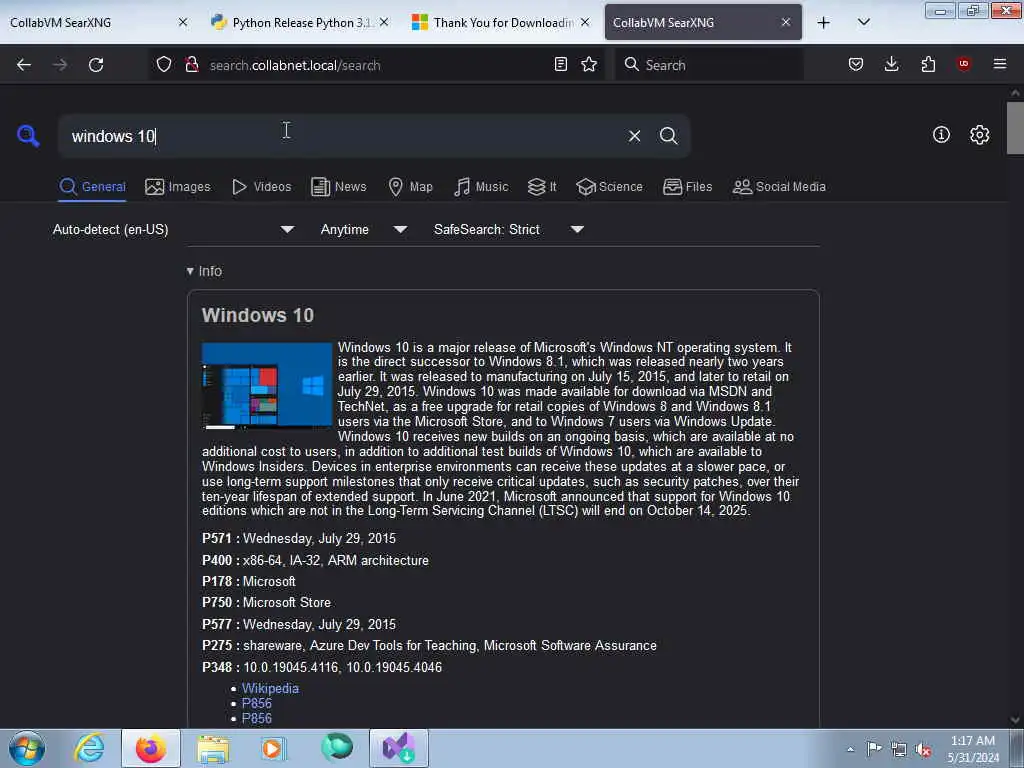
Task: Click the SearXNG logo magnifier icon
Action: (28, 136)
